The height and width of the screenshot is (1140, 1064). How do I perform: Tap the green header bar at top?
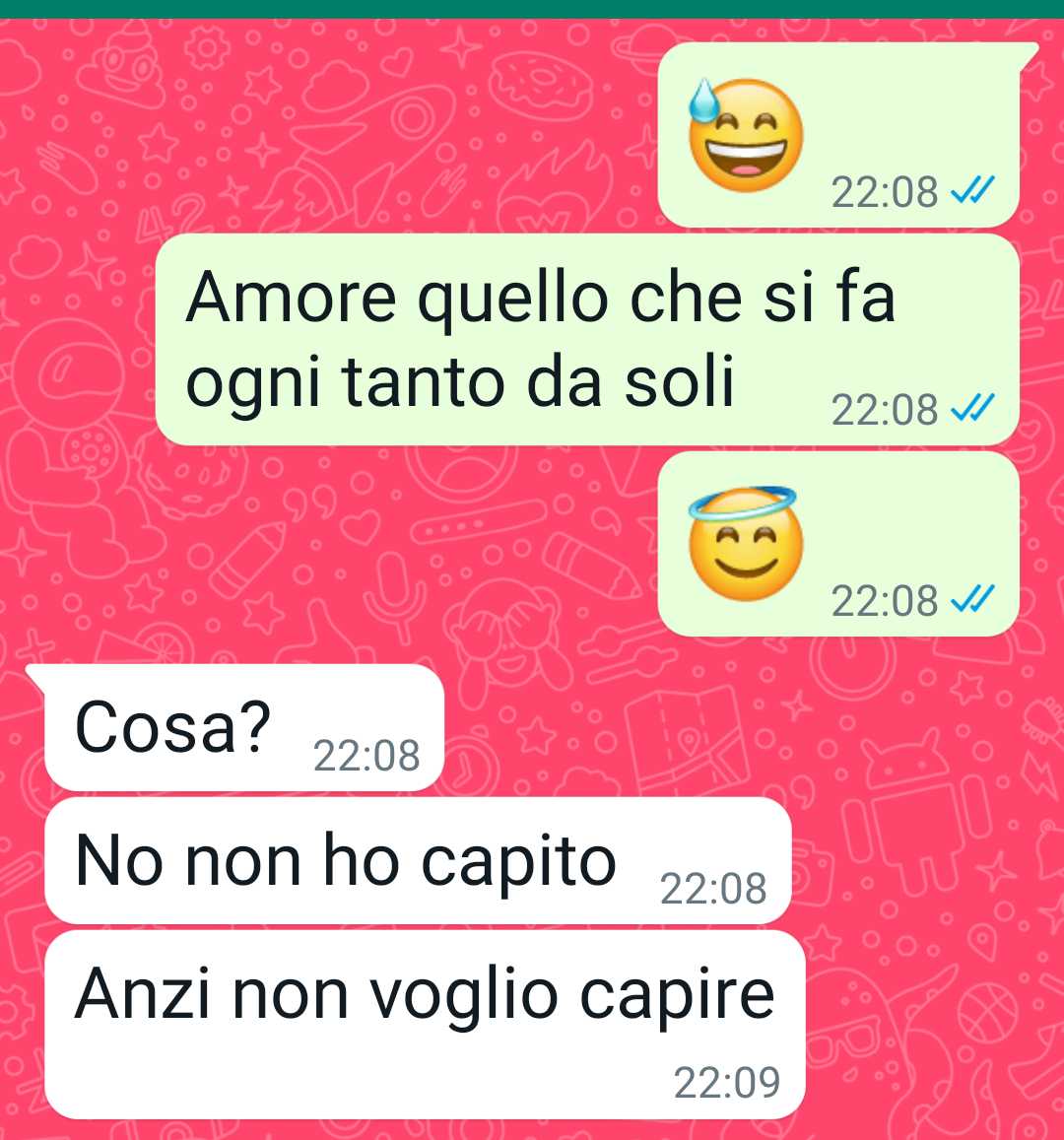click(532, 9)
